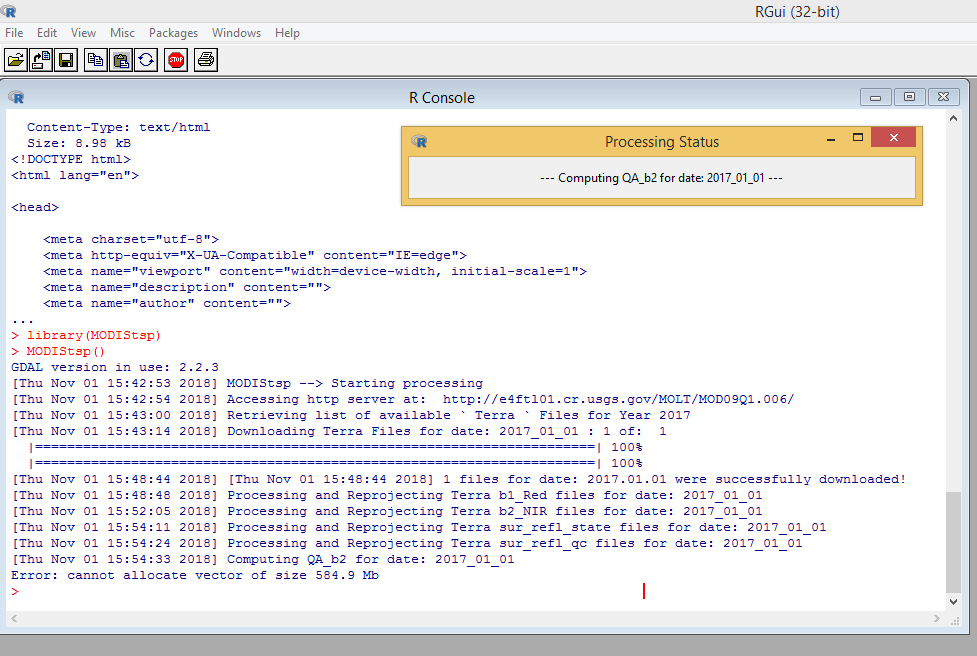Open the File menu
This screenshot has width=977, height=656.
[14, 32]
